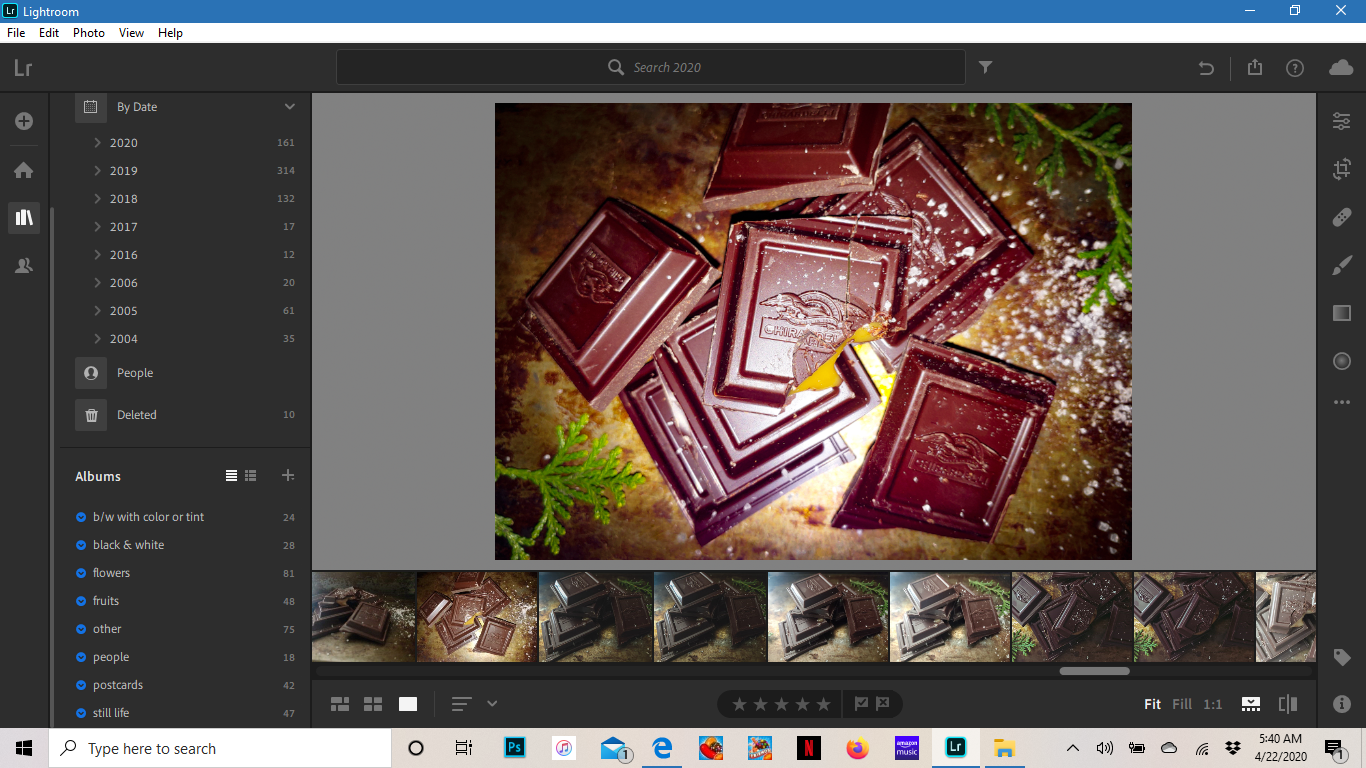The image size is (1366, 768).
Task: Click the sort order icon
Action: click(x=461, y=704)
